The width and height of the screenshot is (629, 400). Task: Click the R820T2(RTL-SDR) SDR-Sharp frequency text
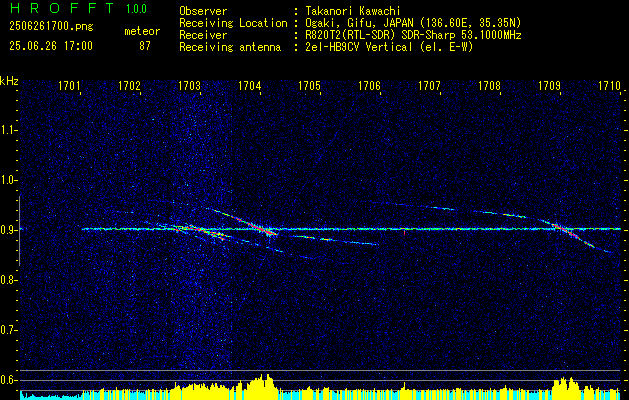[413, 35]
